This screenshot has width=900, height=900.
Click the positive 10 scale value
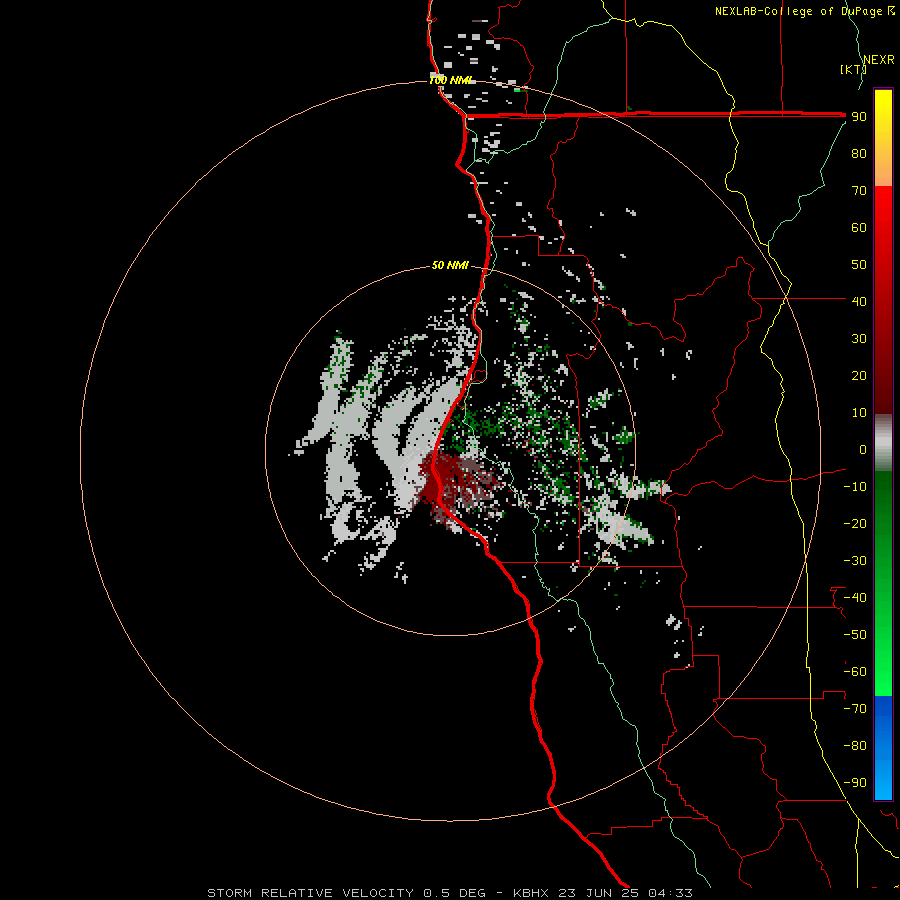click(859, 413)
